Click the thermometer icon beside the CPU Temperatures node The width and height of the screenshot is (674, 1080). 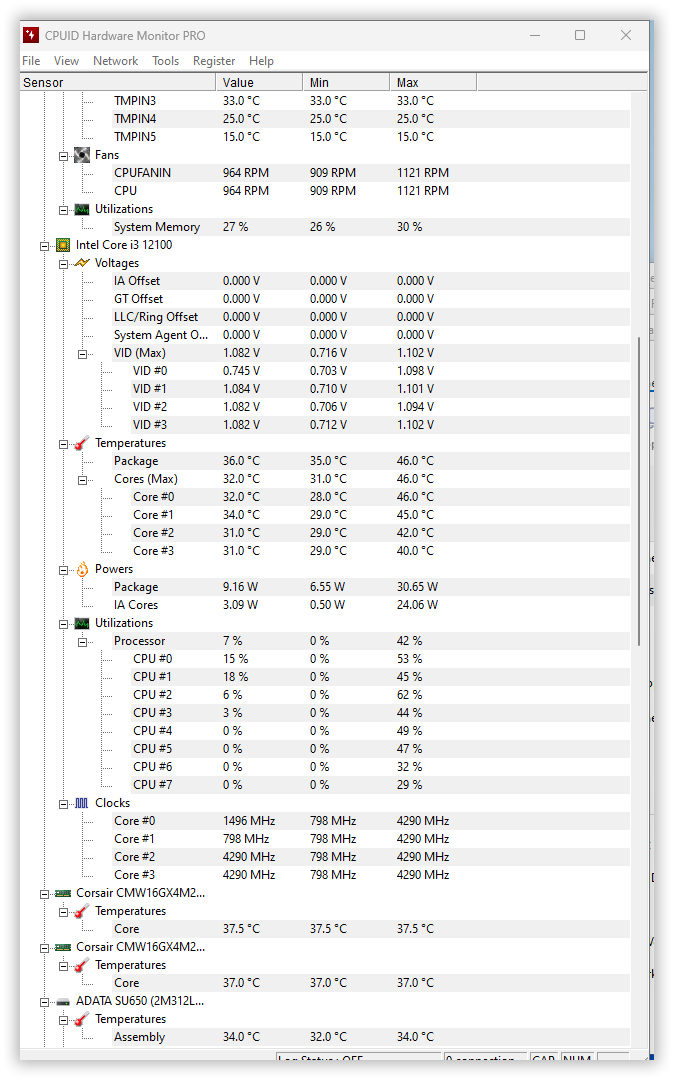pyautogui.click(x=82, y=443)
